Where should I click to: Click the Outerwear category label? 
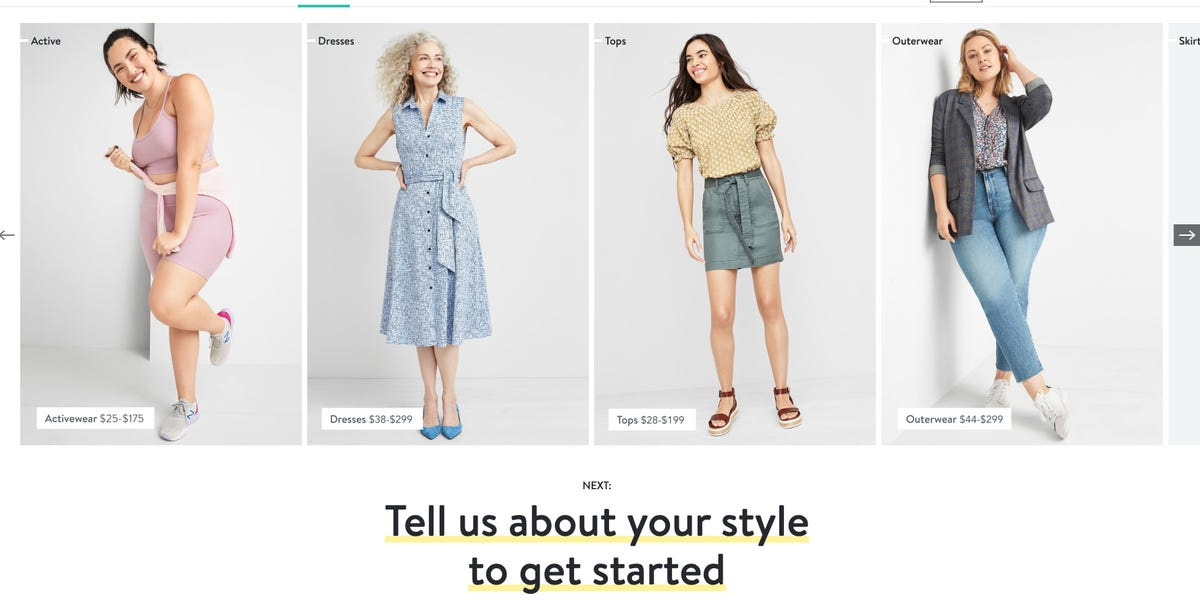point(917,41)
